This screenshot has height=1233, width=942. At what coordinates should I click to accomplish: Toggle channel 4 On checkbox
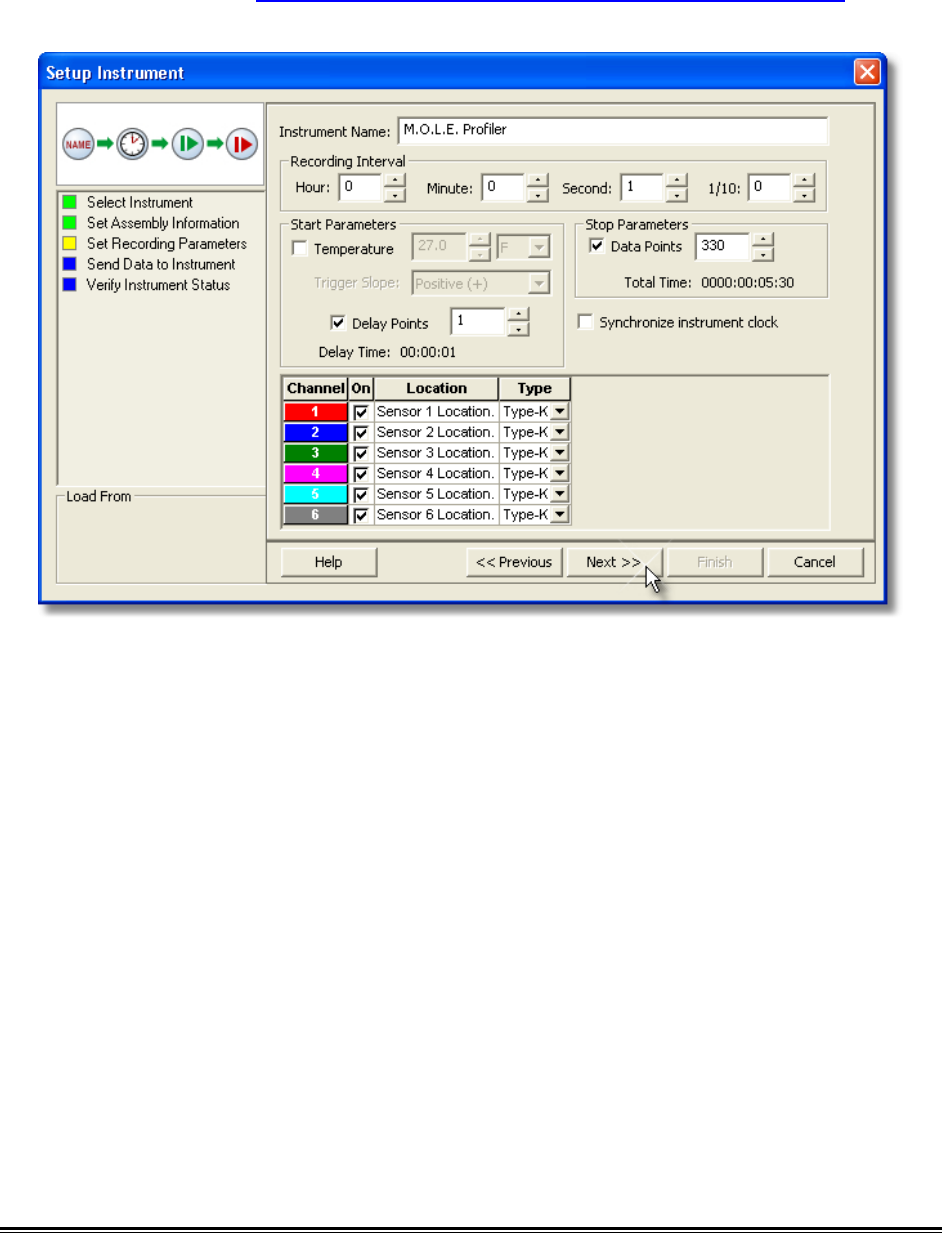[361, 473]
